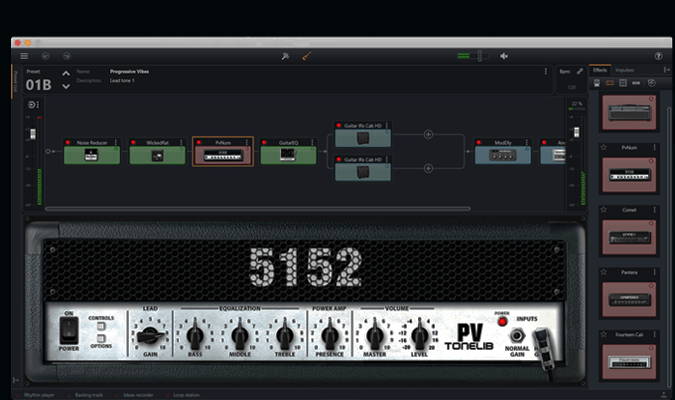Click the undo arrow in toolbar
The image size is (675, 400).
pos(46,56)
